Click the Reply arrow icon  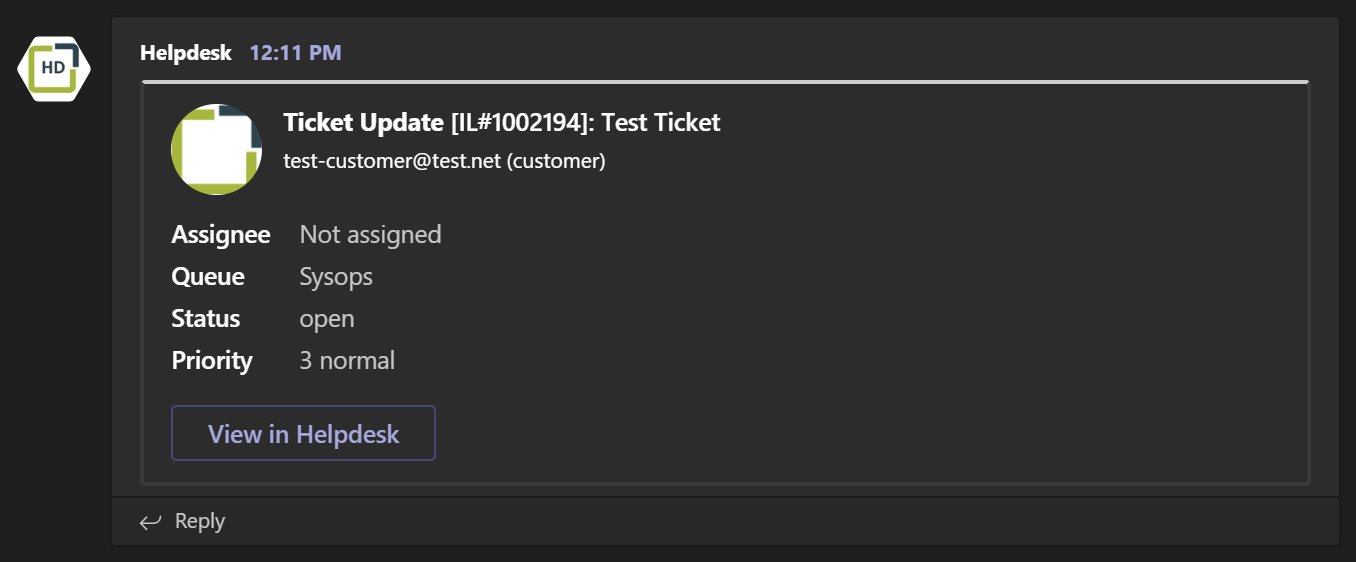click(150, 521)
